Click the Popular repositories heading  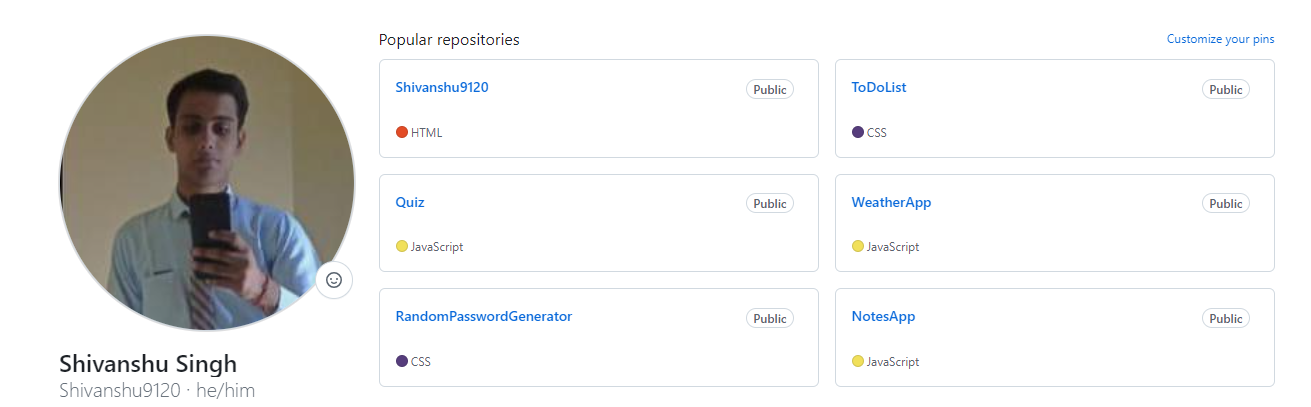(x=449, y=40)
